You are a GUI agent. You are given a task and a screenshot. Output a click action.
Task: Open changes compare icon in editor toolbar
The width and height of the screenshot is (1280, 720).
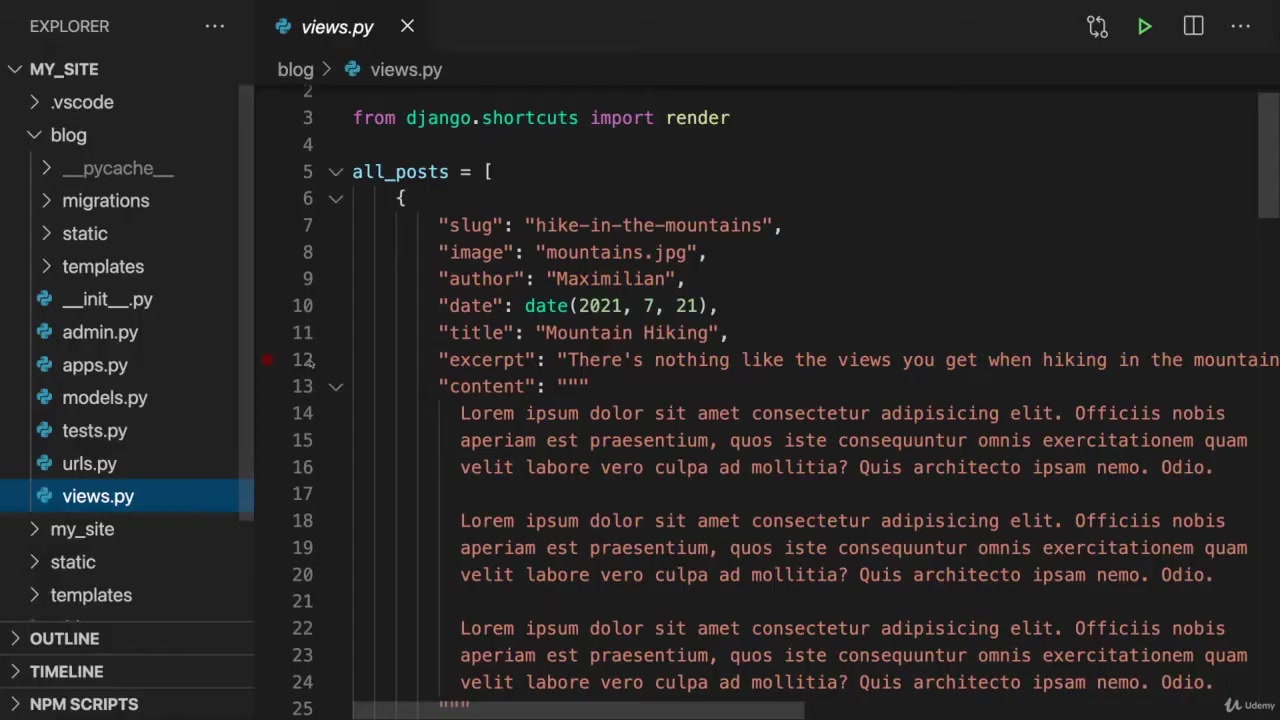(x=1097, y=27)
